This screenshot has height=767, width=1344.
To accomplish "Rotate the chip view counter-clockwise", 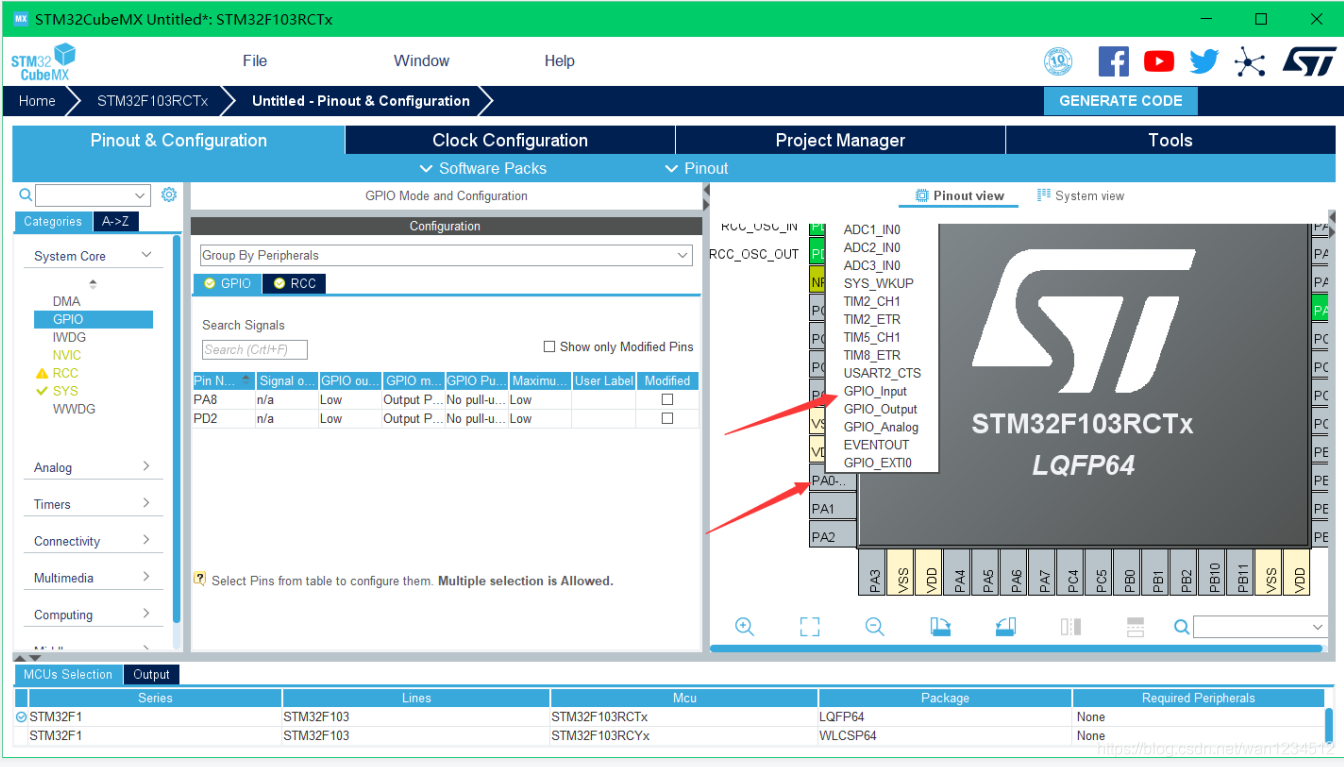I will 1006,627.
